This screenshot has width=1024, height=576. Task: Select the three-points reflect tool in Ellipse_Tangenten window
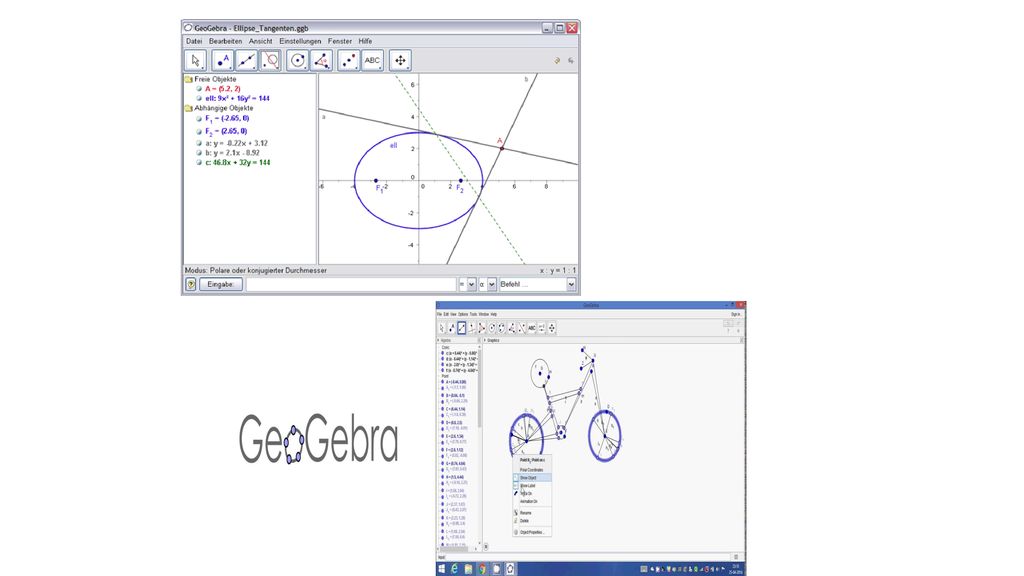point(349,60)
